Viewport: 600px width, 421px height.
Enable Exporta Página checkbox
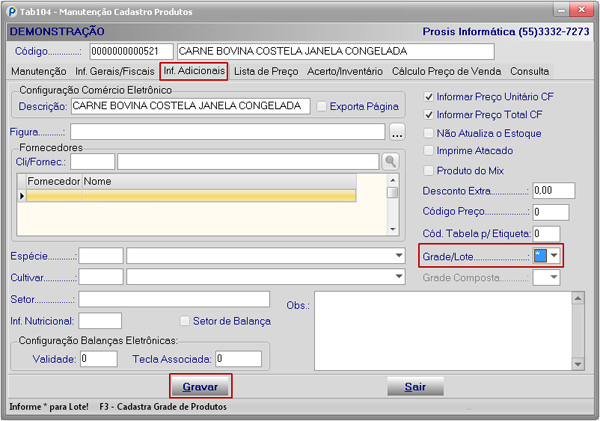point(322,106)
